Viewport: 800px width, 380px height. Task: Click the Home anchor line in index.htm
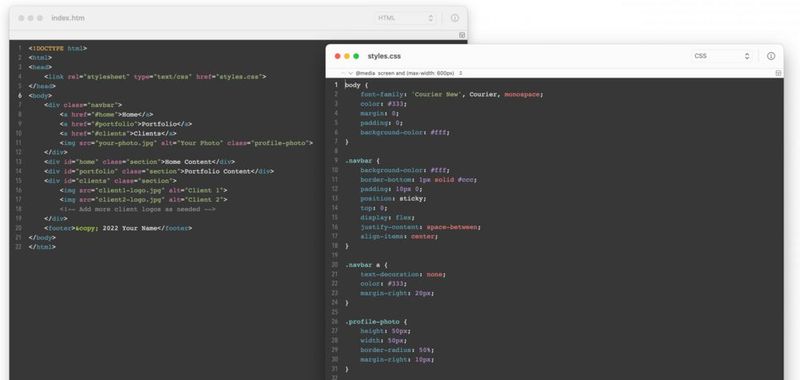pyautogui.click(x=106, y=115)
